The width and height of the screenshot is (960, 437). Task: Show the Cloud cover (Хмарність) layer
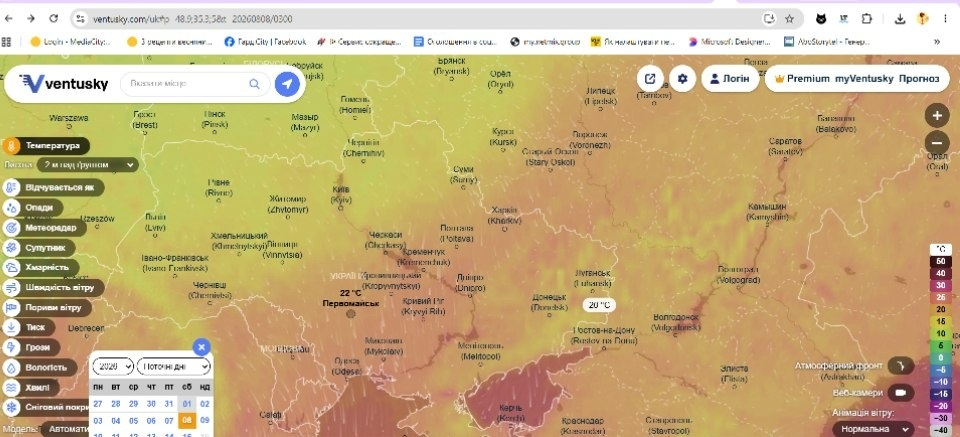(40, 267)
